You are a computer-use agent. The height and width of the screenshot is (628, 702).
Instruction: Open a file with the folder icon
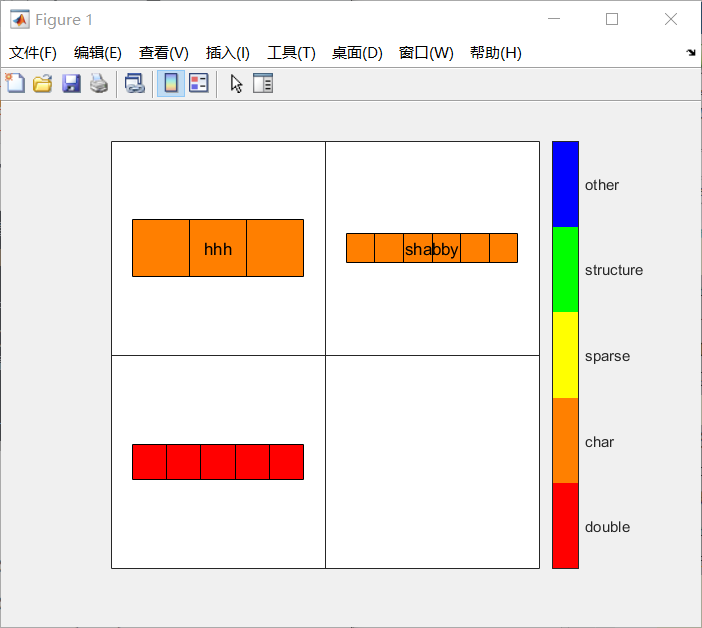pyautogui.click(x=43, y=83)
